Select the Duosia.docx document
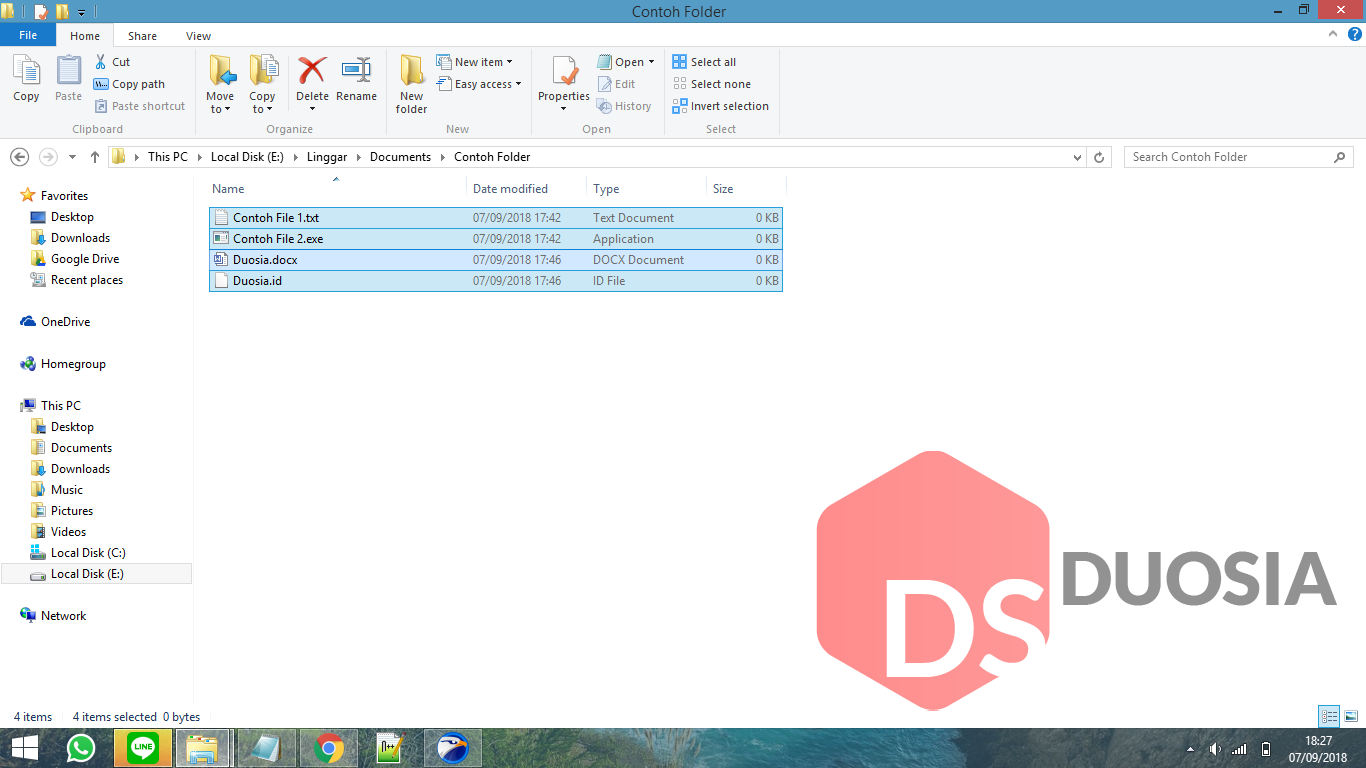The image size is (1366, 768). tap(496, 260)
